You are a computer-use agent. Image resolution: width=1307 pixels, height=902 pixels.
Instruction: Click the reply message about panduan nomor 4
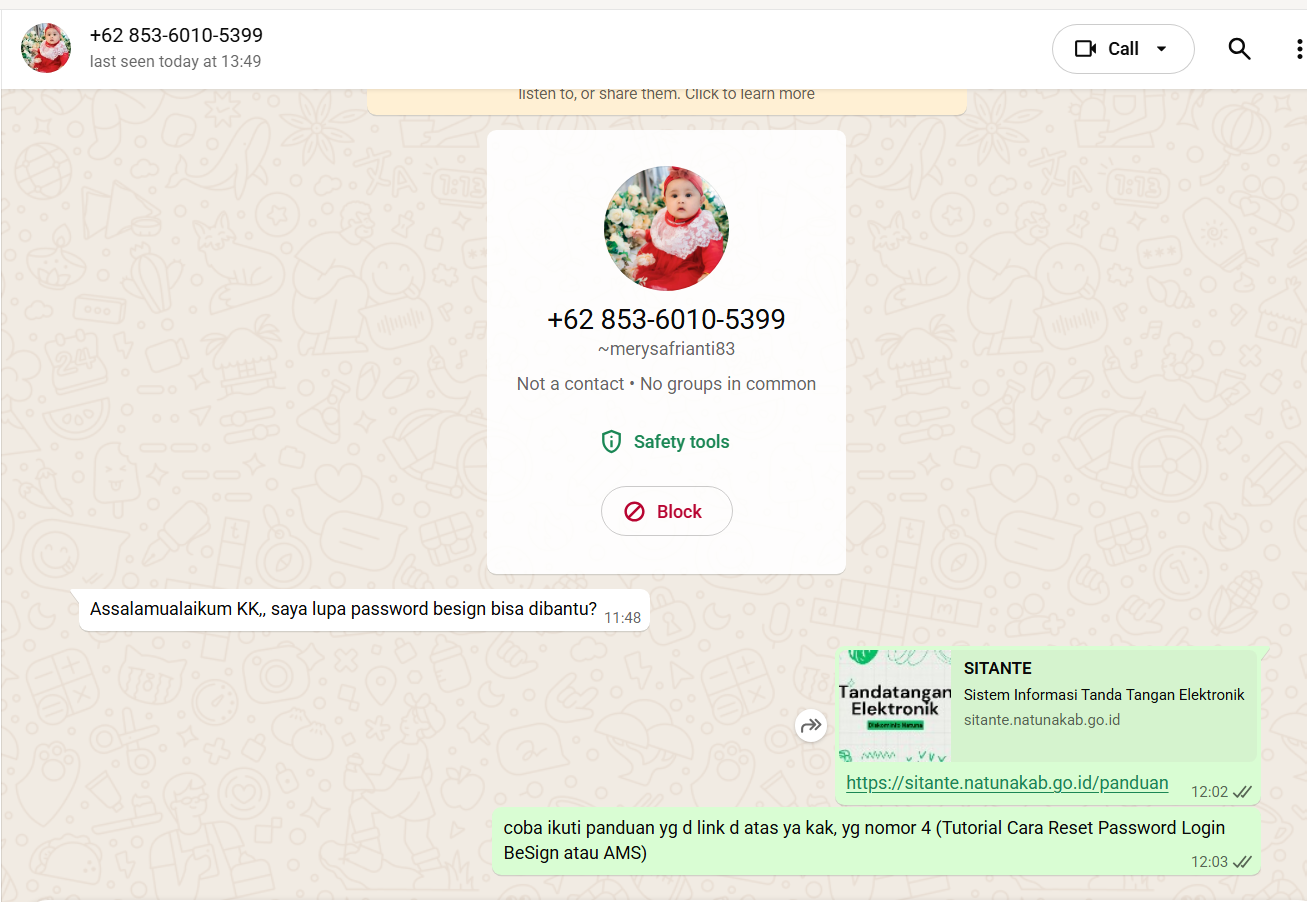pos(876,841)
